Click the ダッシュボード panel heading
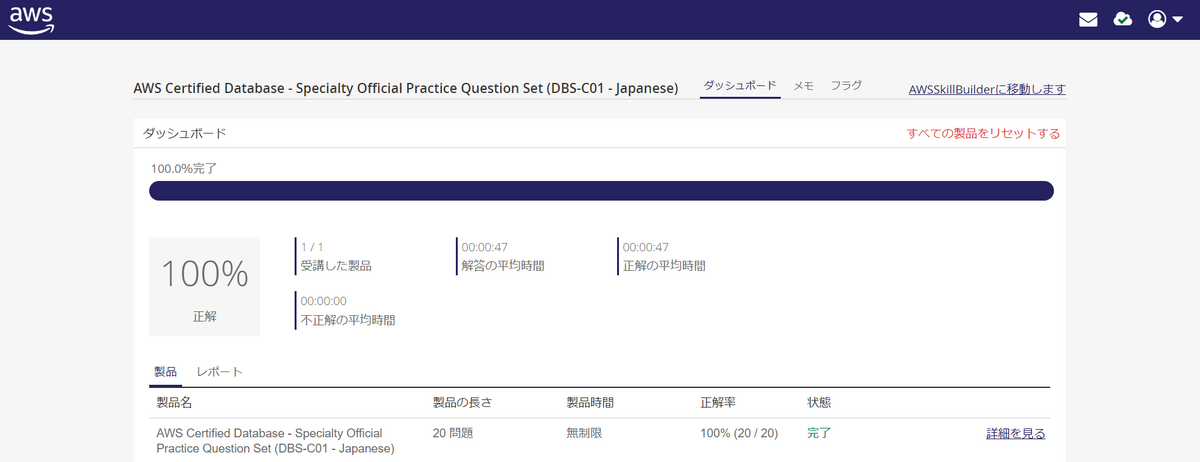 pos(184,133)
